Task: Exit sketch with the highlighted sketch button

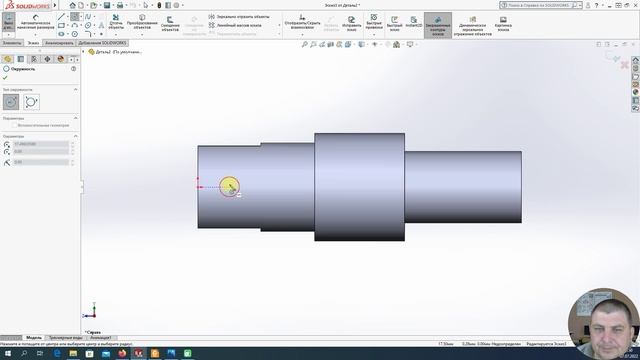Action: pos(9,22)
